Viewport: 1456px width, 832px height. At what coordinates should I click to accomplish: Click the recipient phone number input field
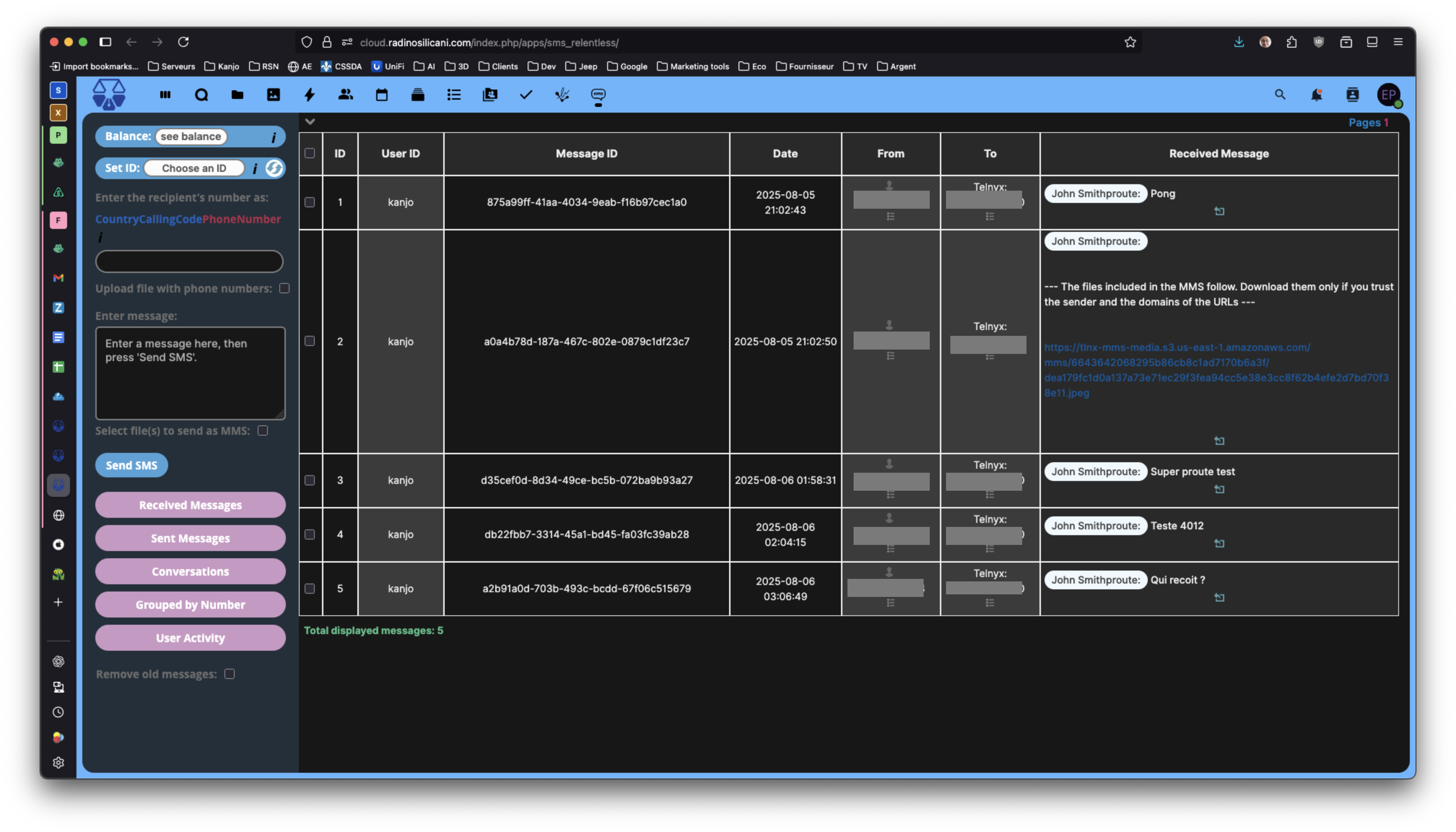point(189,261)
